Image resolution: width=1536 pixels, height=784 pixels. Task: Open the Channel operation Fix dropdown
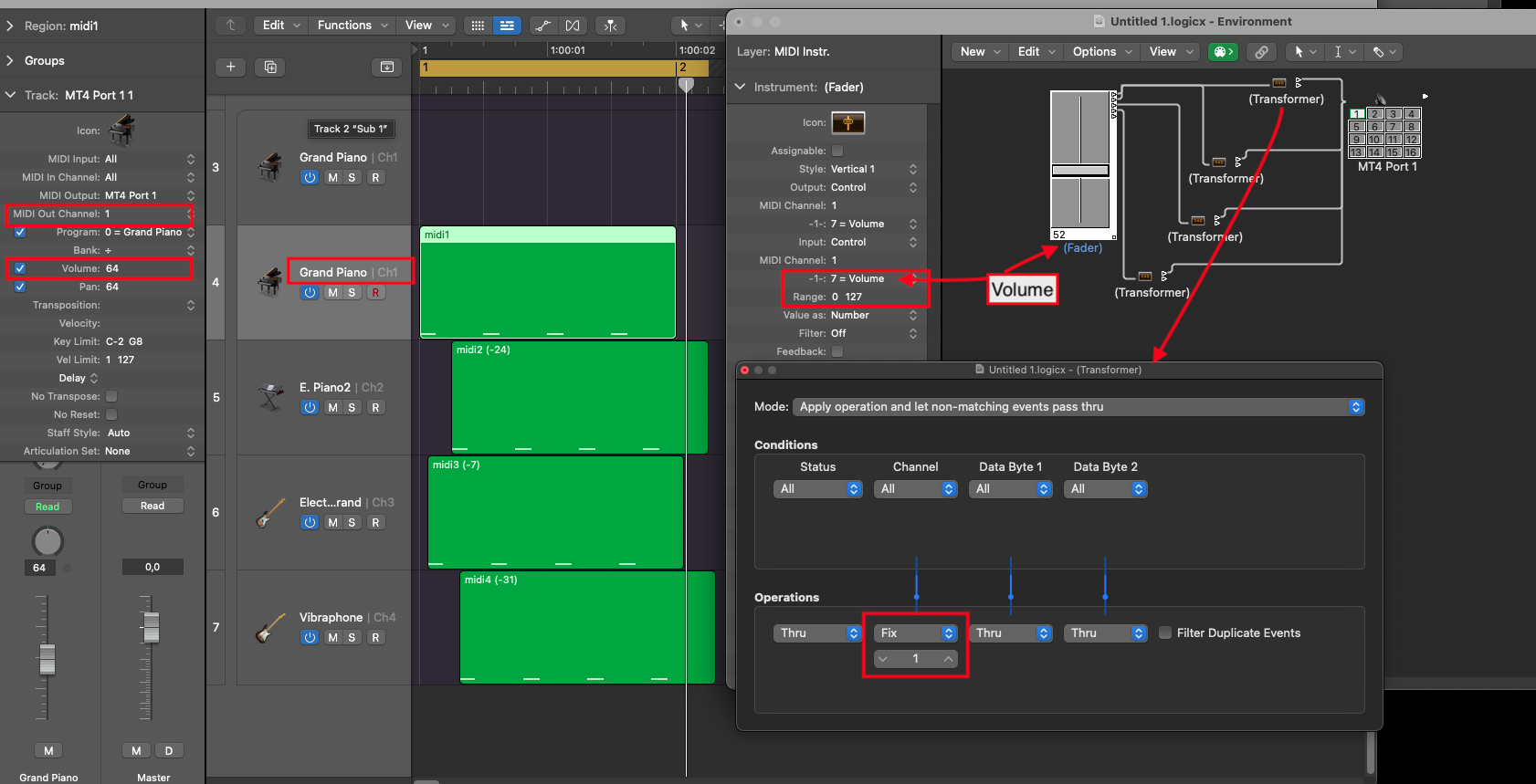(916, 632)
